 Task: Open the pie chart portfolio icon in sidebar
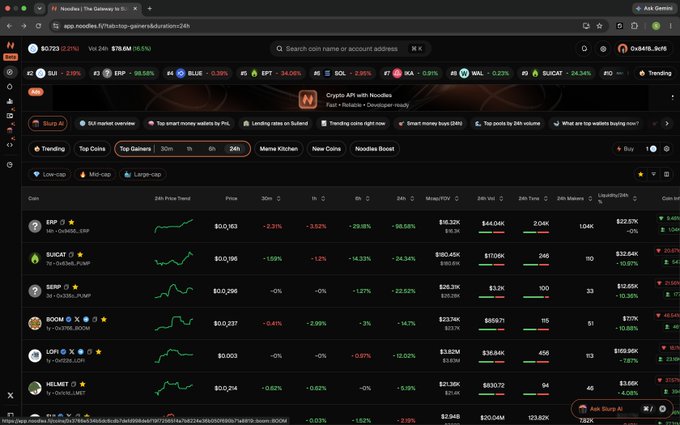point(10,165)
